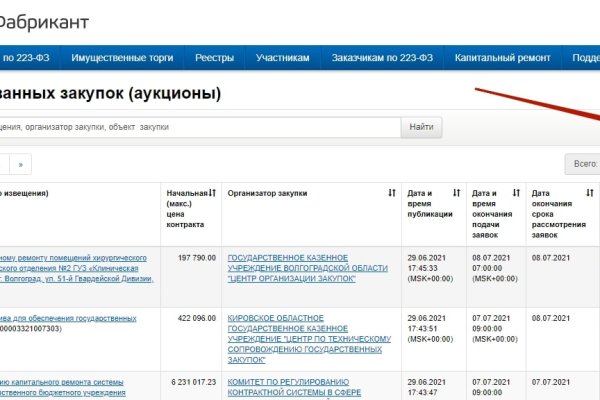Sort by Дата и время публикации
600x400 pixels.
pyautogui.click(x=456, y=192)
